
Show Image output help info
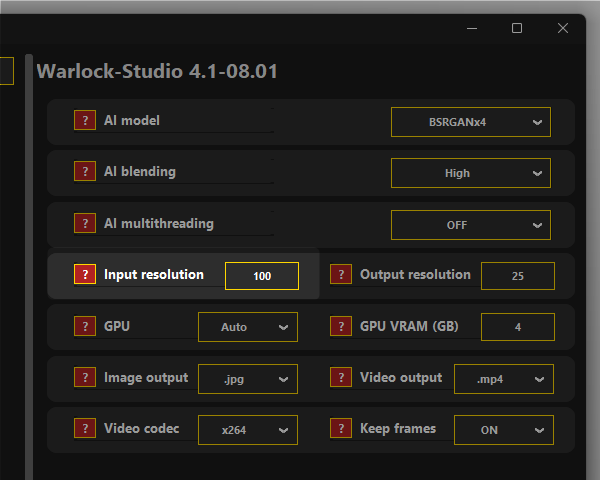point(85,379)
